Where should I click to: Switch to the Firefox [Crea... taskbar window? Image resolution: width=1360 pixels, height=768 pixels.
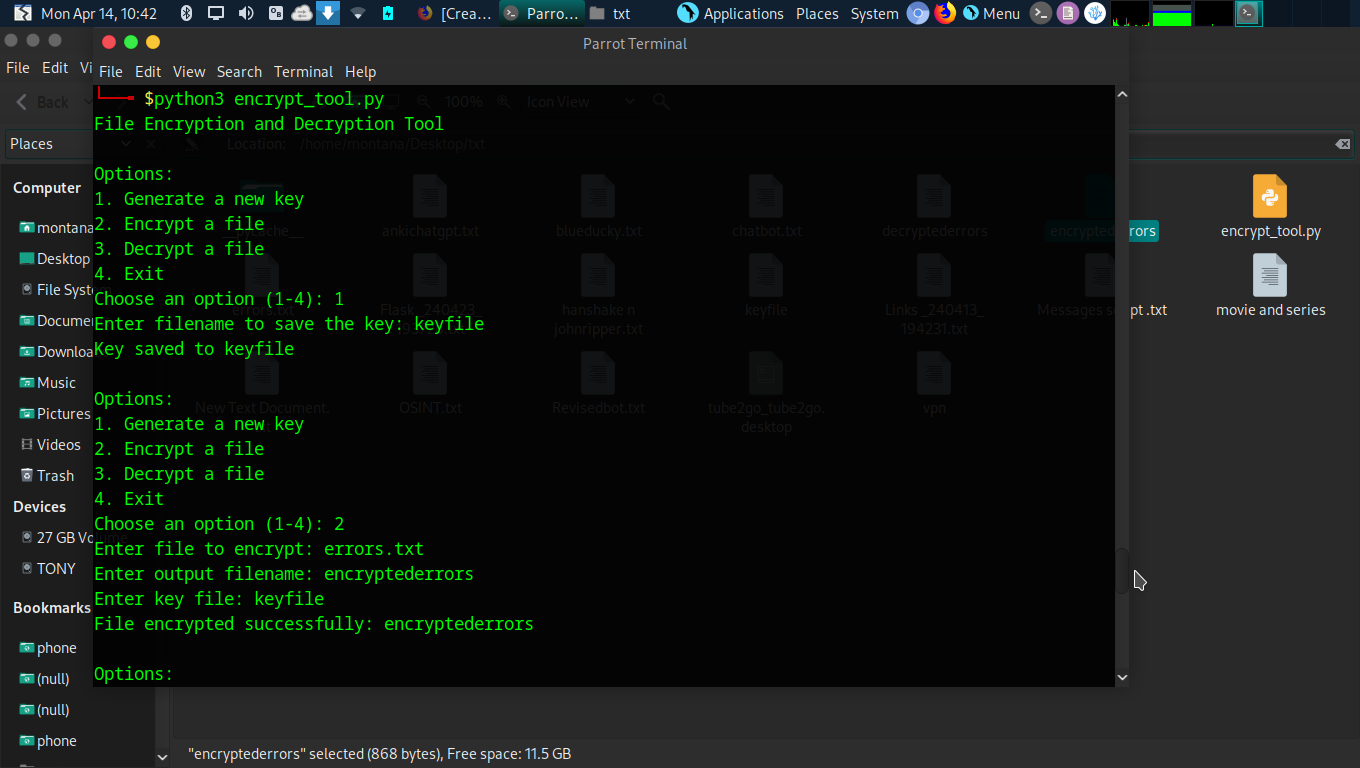pos(455,14)
